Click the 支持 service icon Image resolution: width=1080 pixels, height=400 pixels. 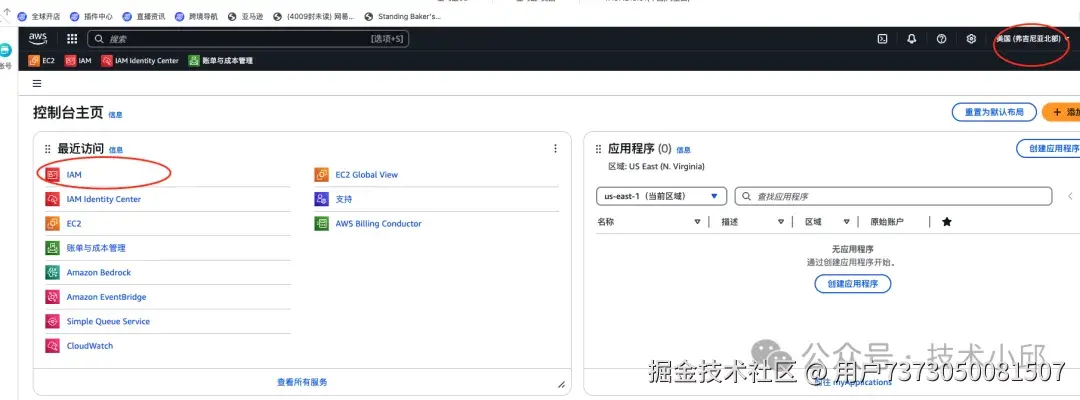tap(322, 199)
